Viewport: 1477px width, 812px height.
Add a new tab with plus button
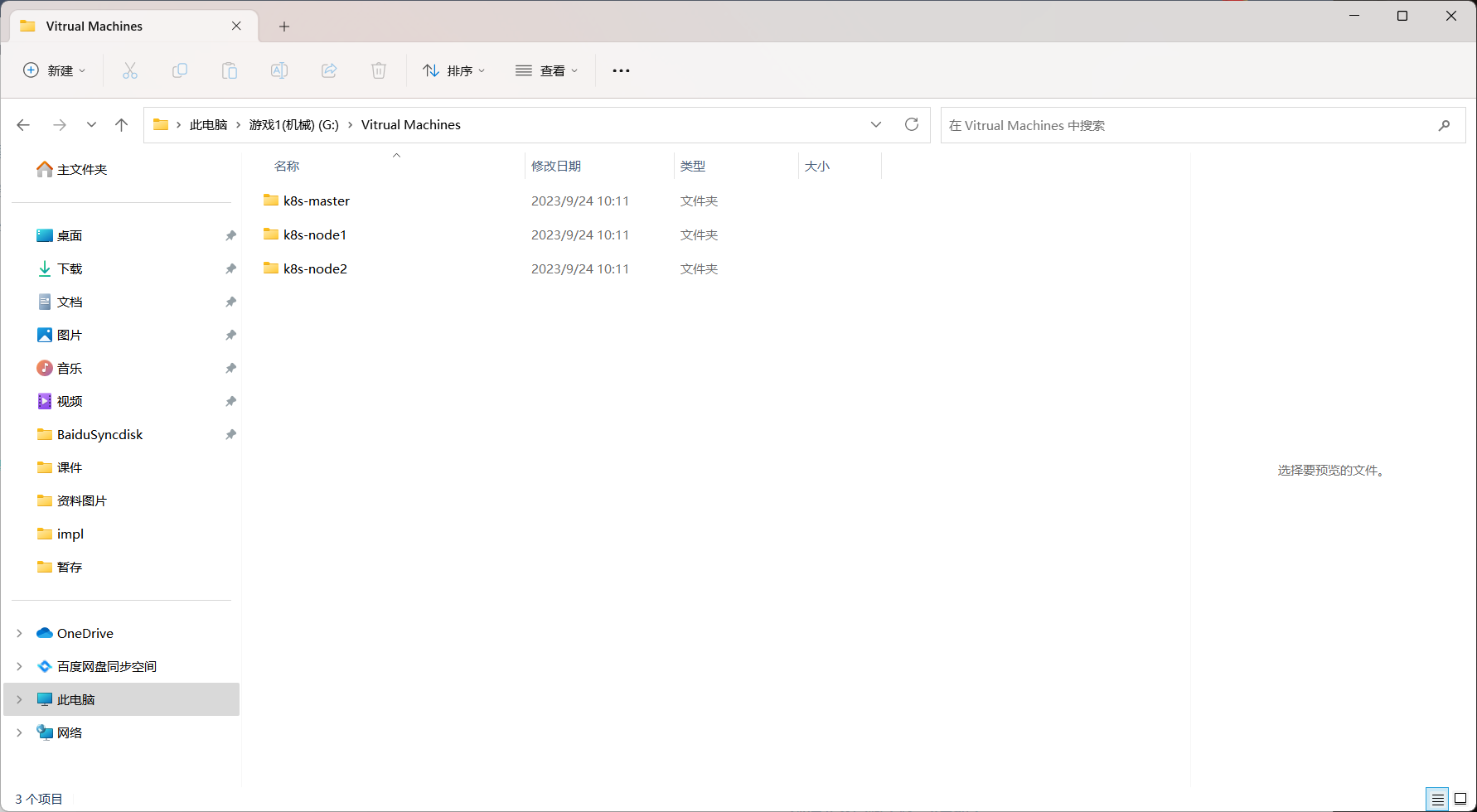[x=284, y=27]
